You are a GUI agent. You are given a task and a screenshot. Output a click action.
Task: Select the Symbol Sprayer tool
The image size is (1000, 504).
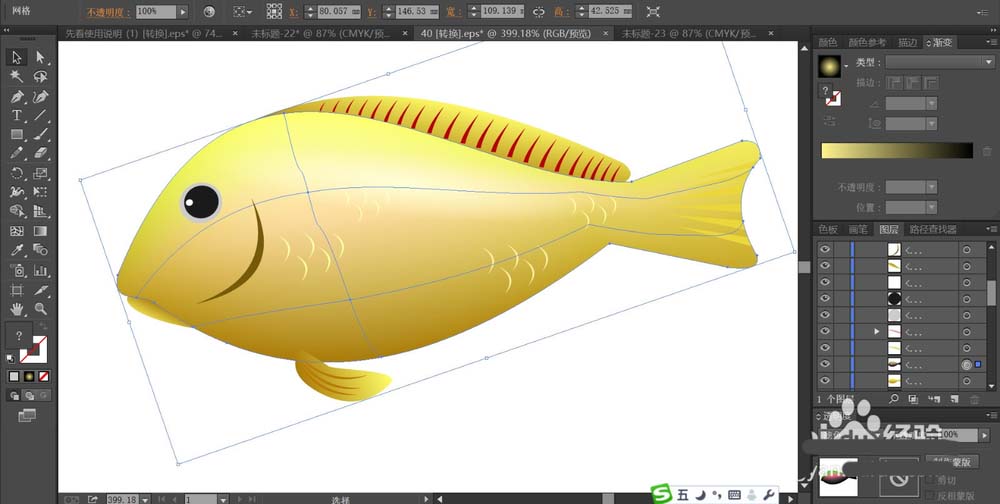pyautogui.click(x=17, y=271)
